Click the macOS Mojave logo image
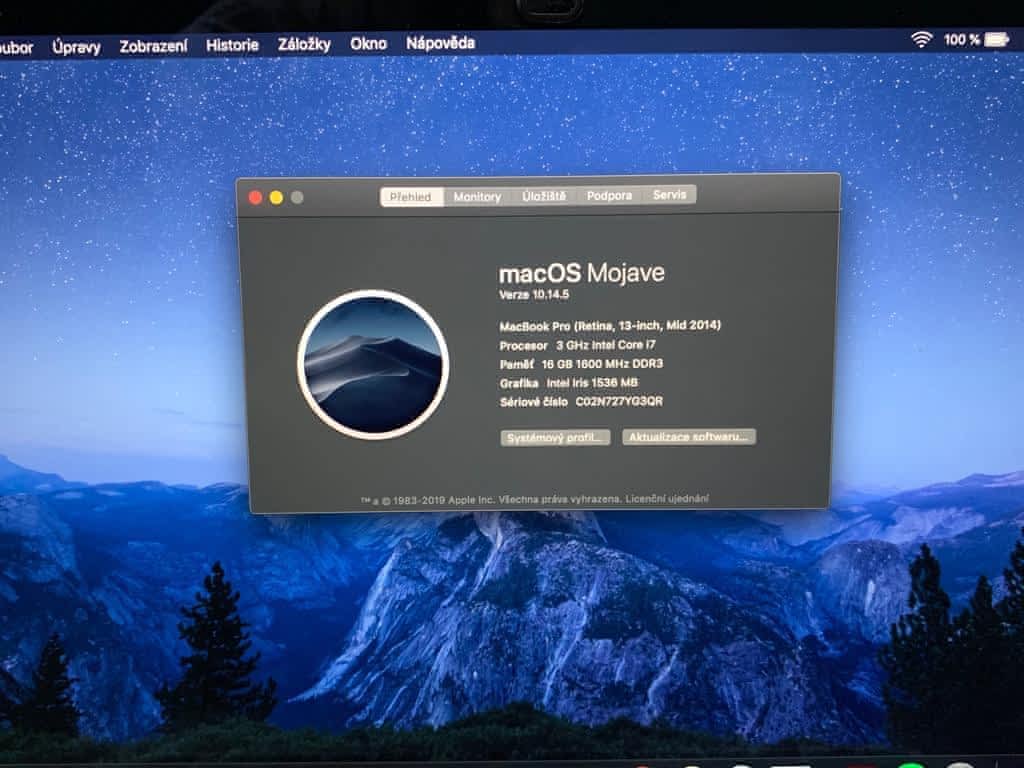This screenshot has height=768, width=1024. point(373,364)
